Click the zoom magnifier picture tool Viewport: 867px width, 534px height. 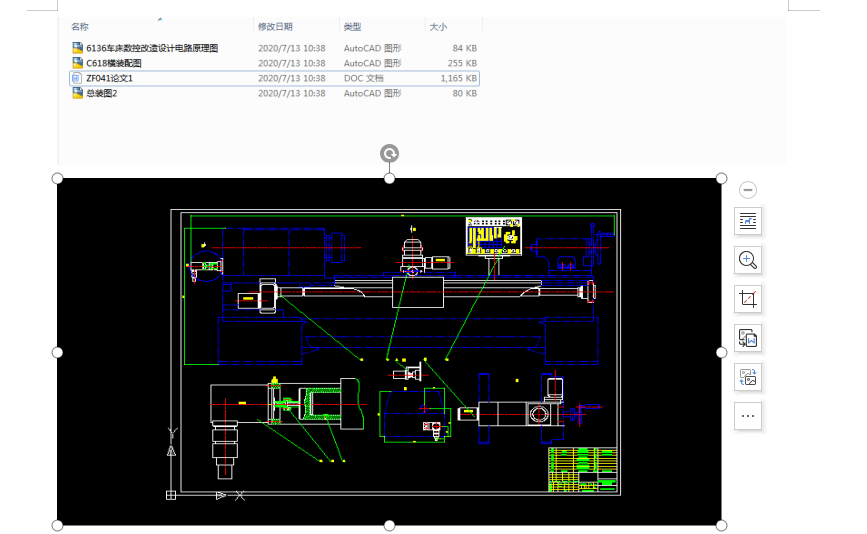748,260
